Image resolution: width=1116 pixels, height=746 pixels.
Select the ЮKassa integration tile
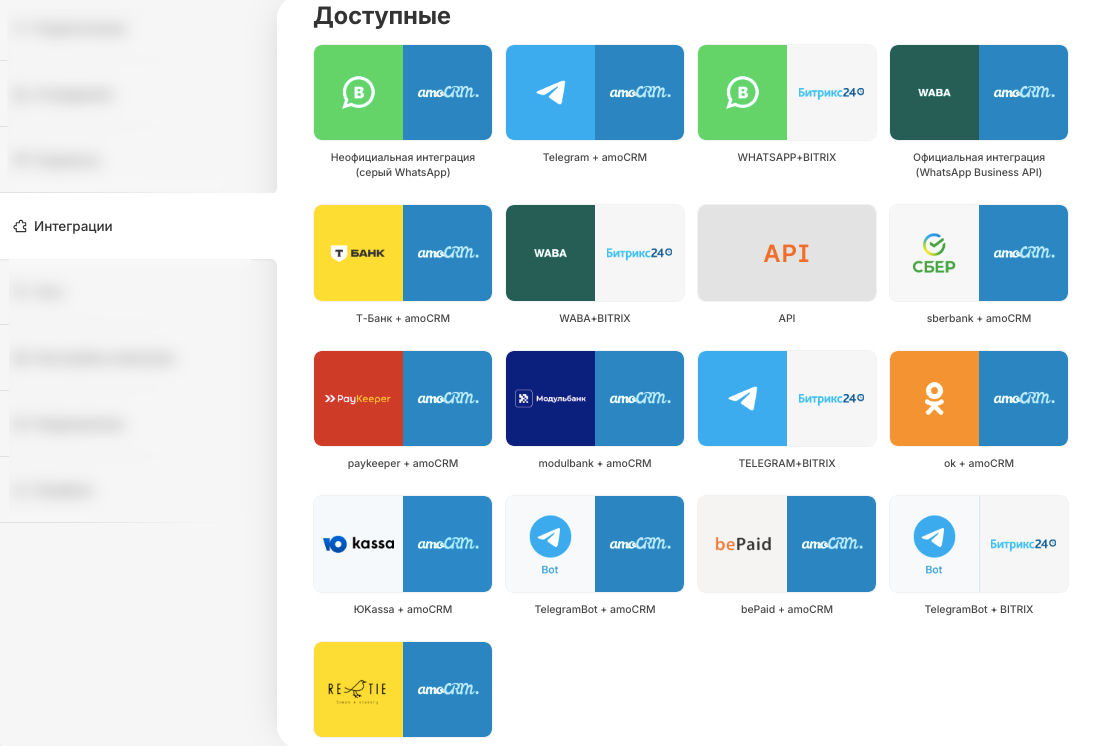coord(403,544)
